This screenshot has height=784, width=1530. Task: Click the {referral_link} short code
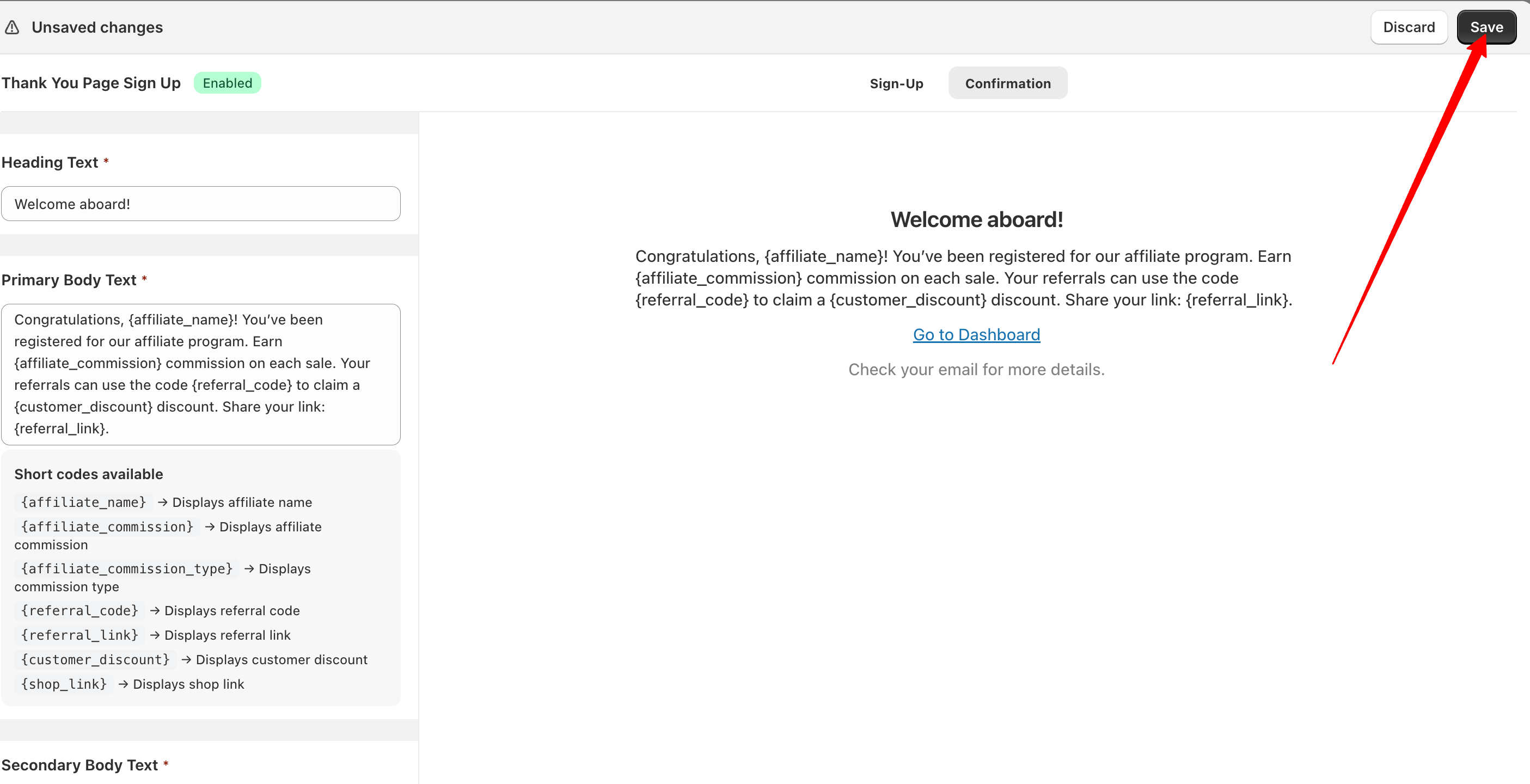79,635
